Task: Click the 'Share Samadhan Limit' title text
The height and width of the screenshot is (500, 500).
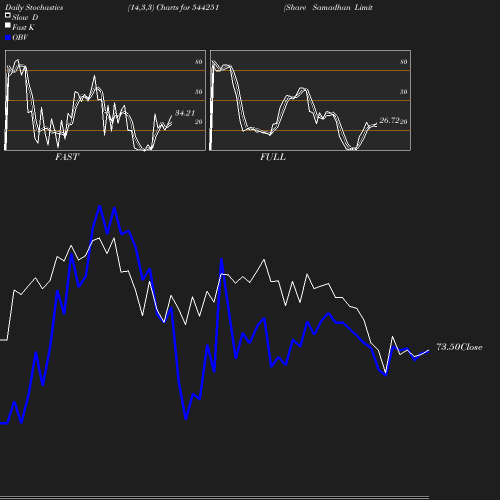Action: pos(328,8)
